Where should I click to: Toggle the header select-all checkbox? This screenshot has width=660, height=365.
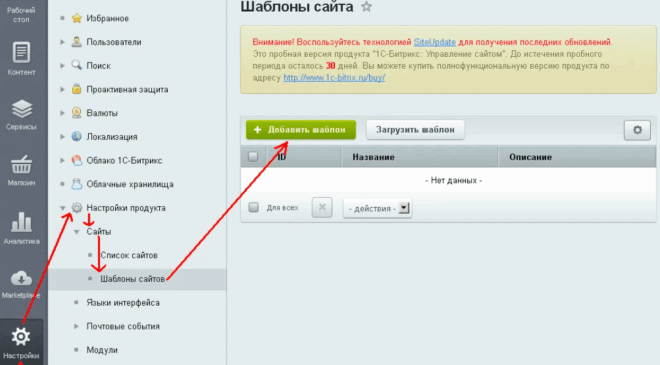[x=253, y=157]
